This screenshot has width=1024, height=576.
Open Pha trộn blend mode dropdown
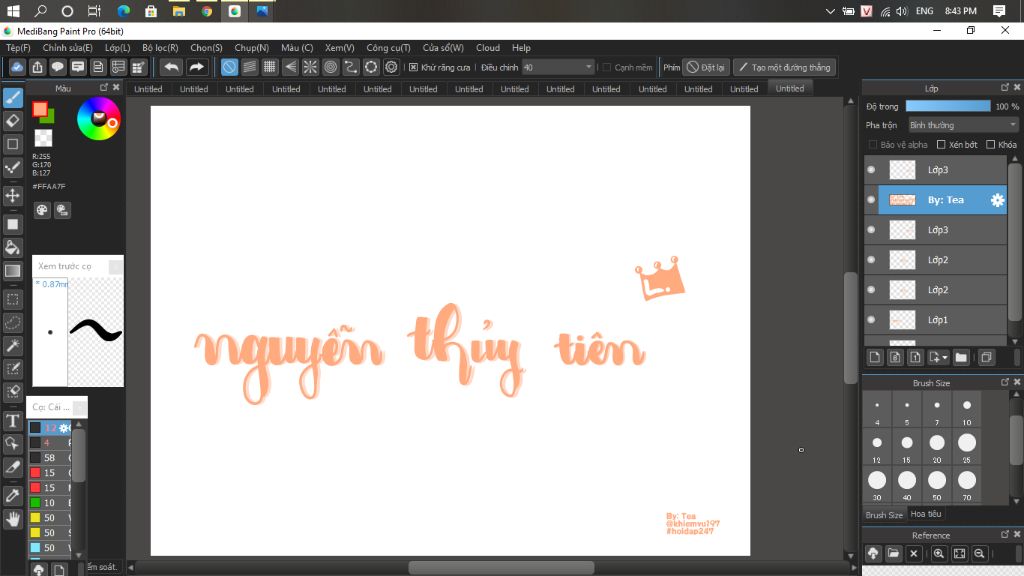click(963, 125)
